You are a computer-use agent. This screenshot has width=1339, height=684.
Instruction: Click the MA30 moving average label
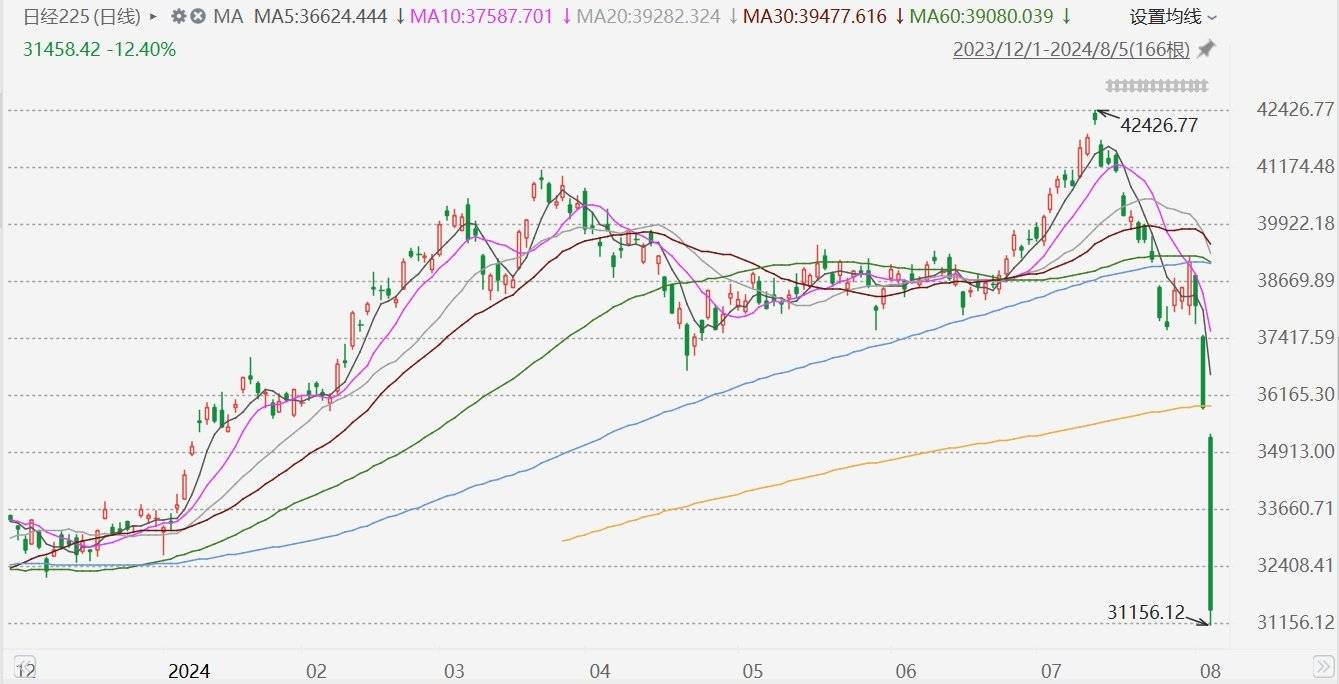coord(818,16)
